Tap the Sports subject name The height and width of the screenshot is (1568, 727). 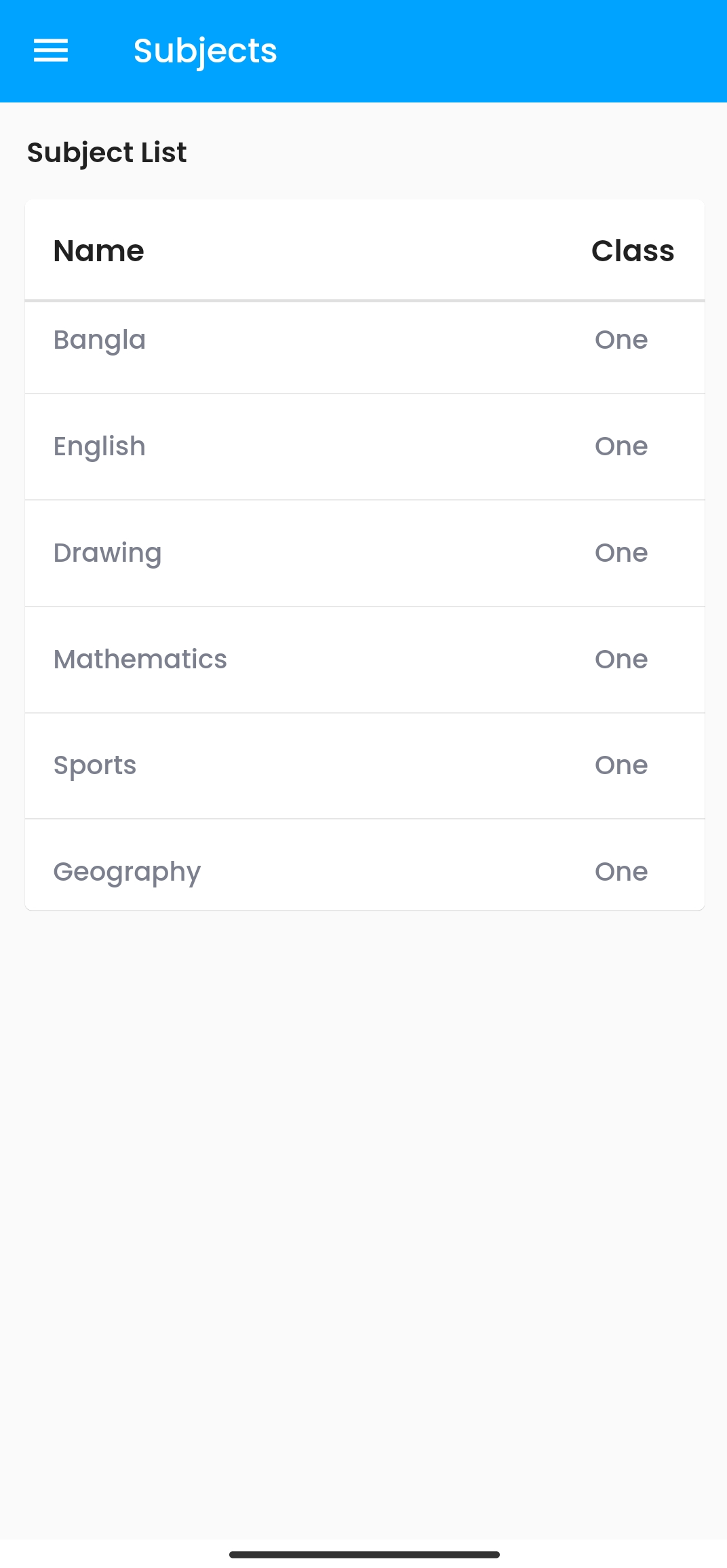(95, 765)
